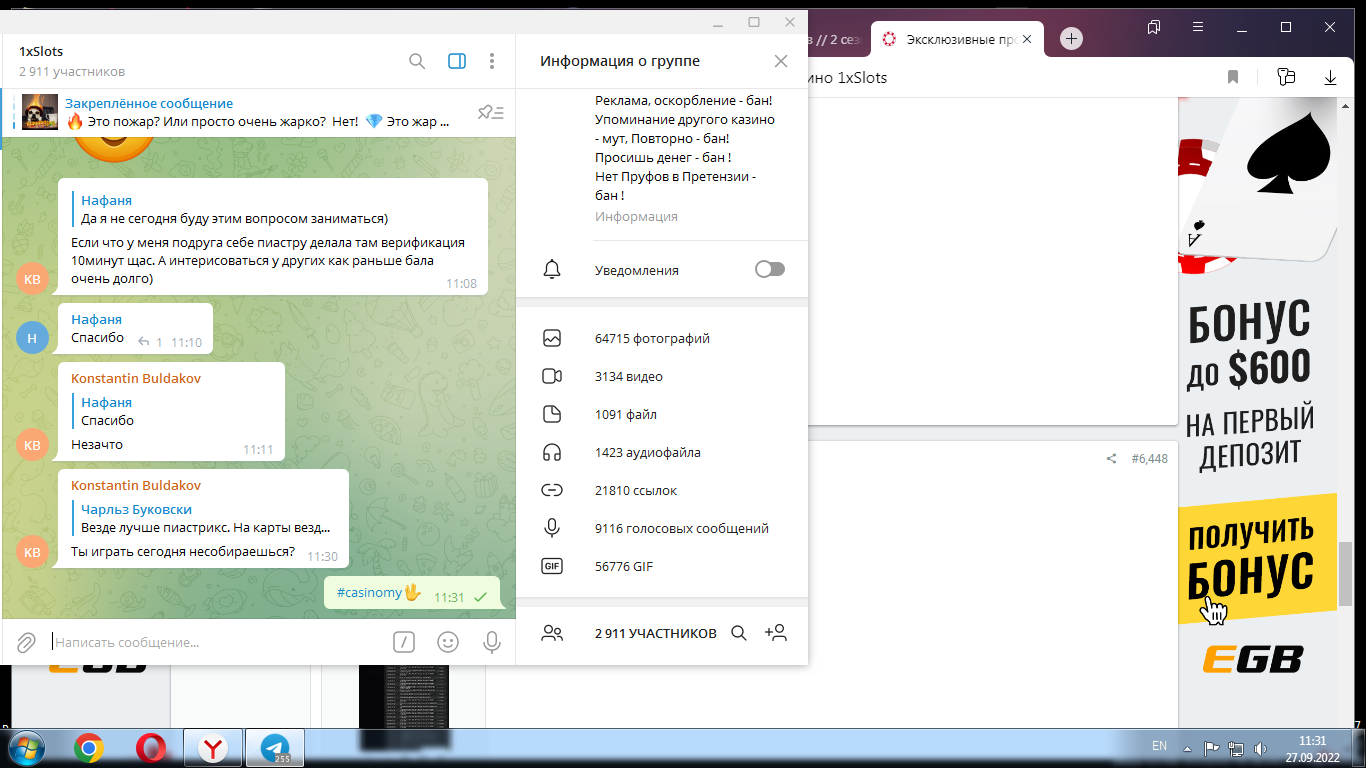This screenshot has width=1366, height=768.
Task: Open Telegram from the taskbar
Action: 275,748
